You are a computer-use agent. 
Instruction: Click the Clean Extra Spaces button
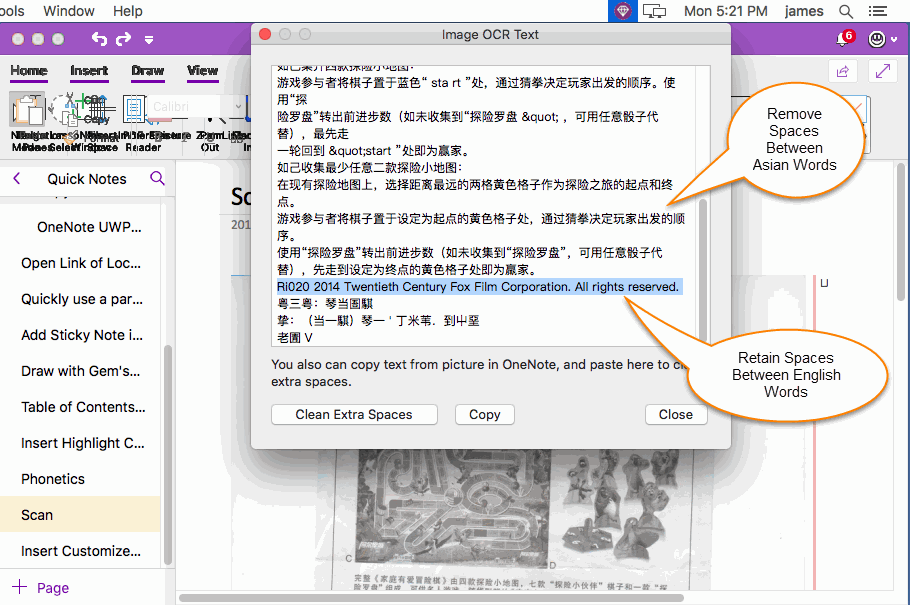point(354,415)
